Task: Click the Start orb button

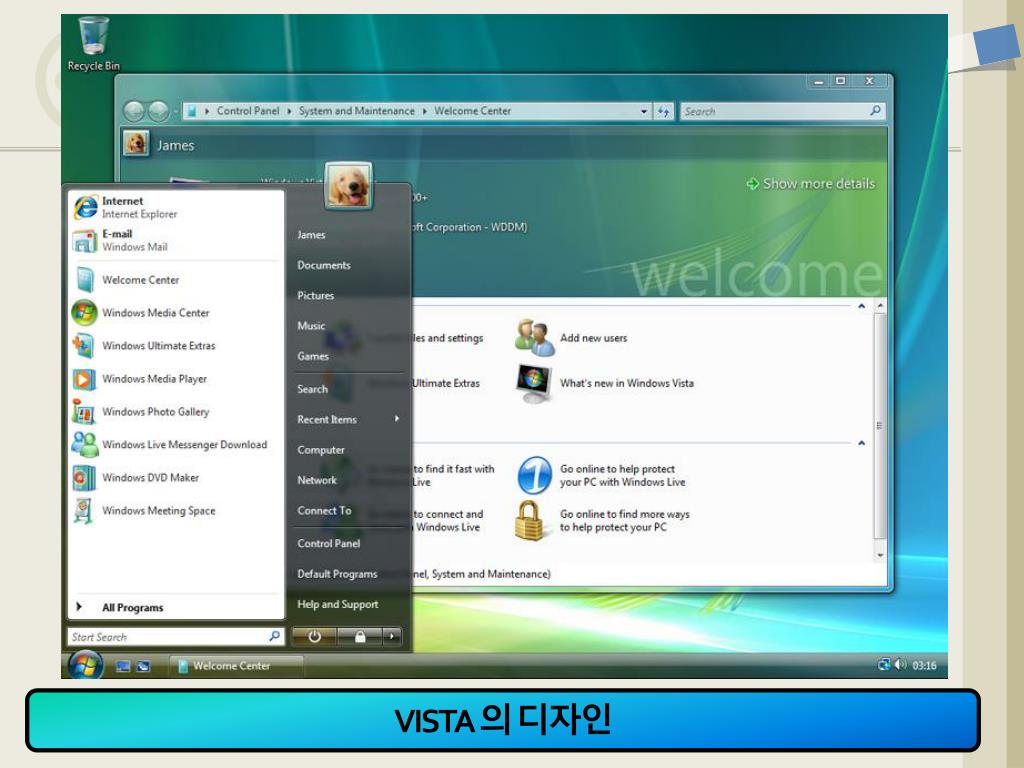Action: coord(86,665)
